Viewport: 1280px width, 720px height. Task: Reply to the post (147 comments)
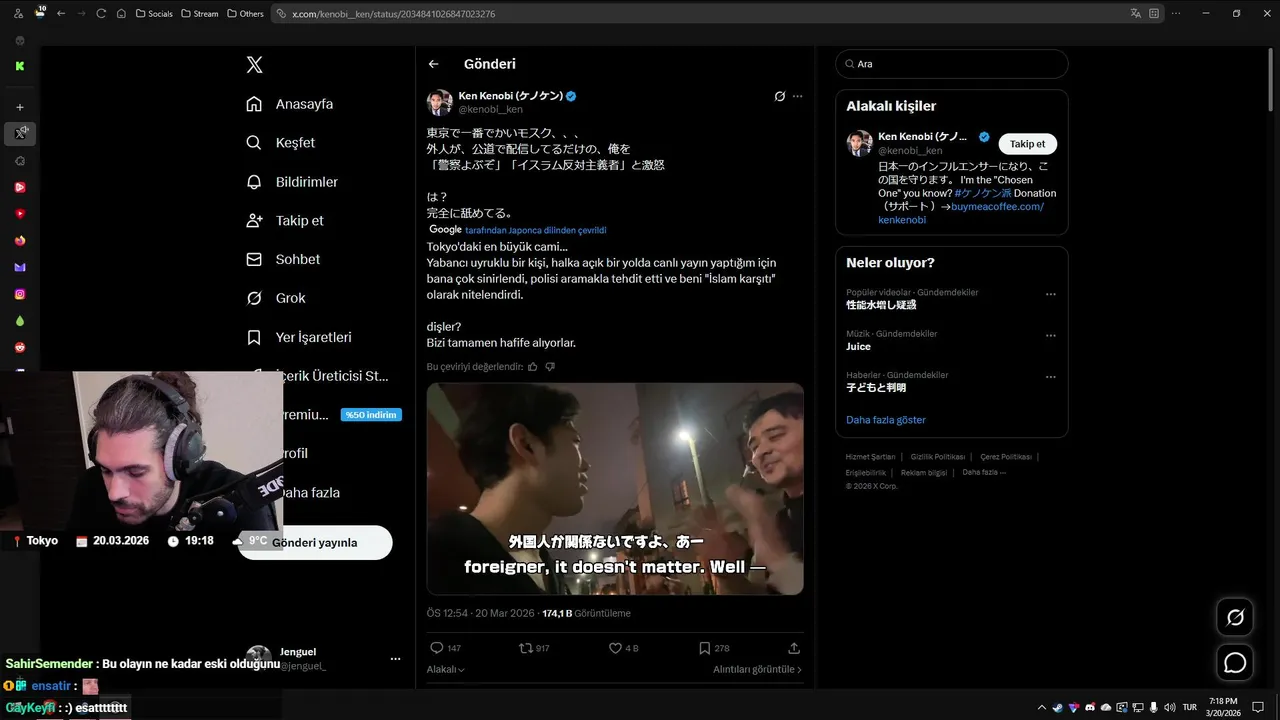[445, 648]
